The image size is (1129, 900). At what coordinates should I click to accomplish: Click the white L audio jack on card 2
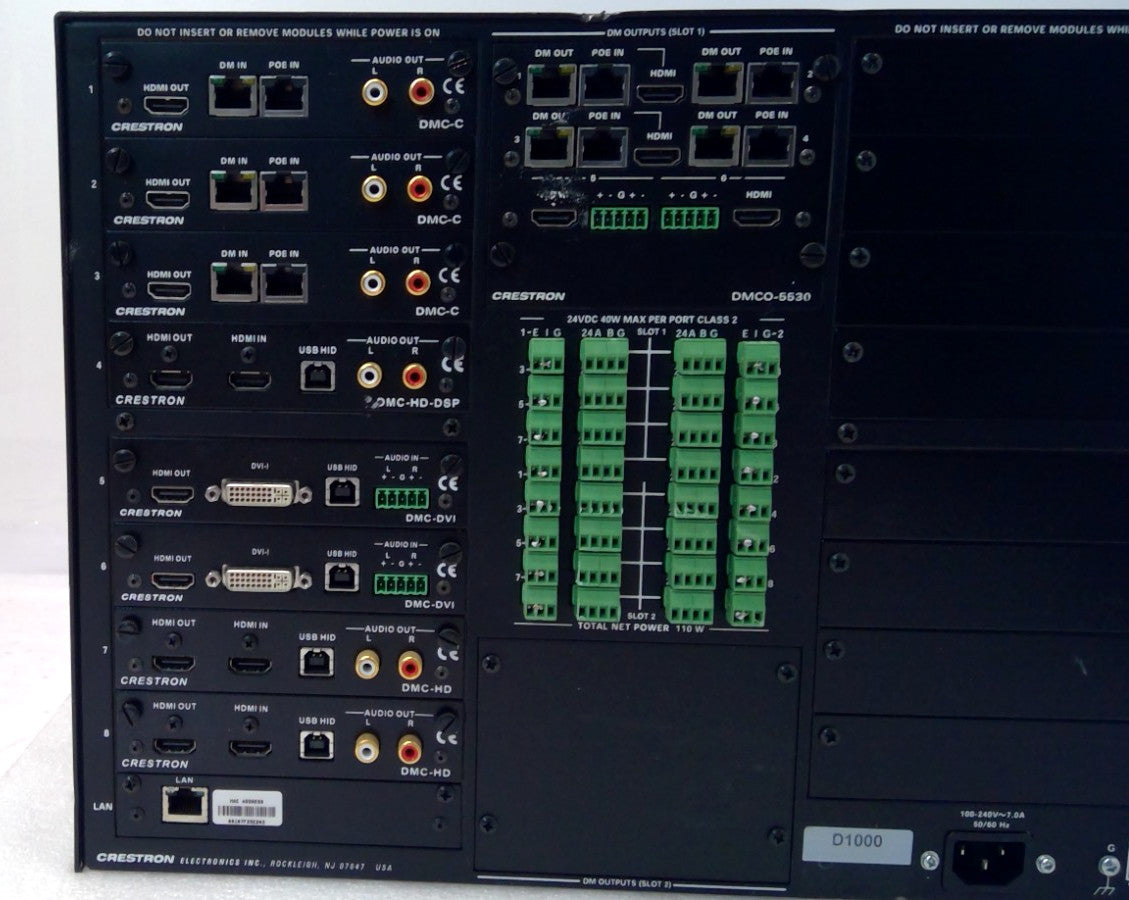374,189
